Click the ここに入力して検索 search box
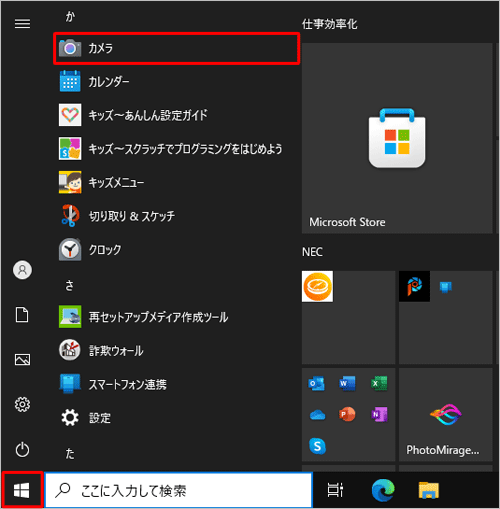Screen dimensions: 500x509 [x=179, y=490]
